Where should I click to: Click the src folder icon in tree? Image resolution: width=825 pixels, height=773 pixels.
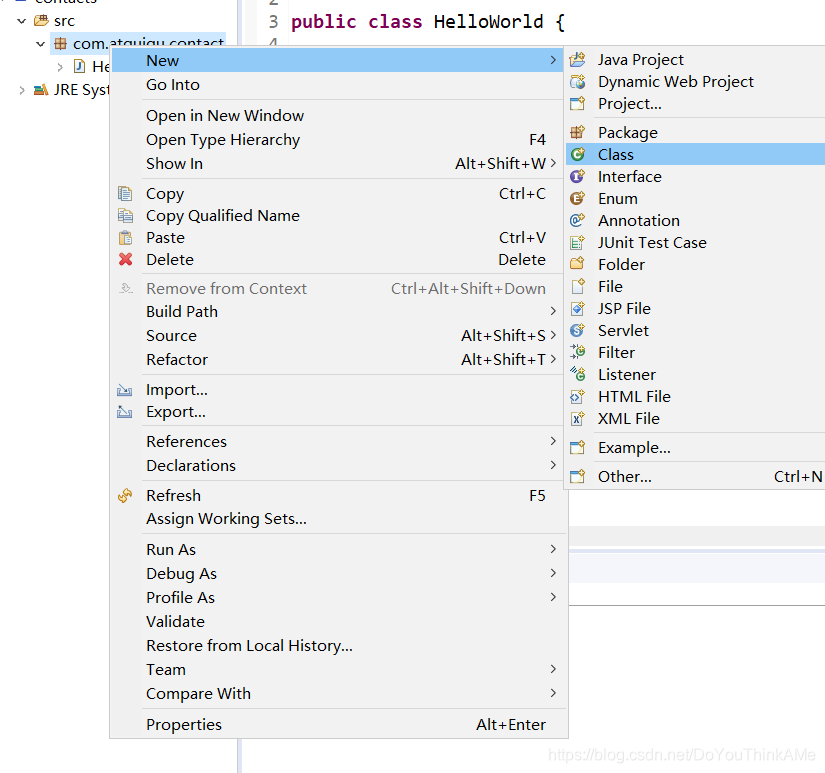pos(41,21)
